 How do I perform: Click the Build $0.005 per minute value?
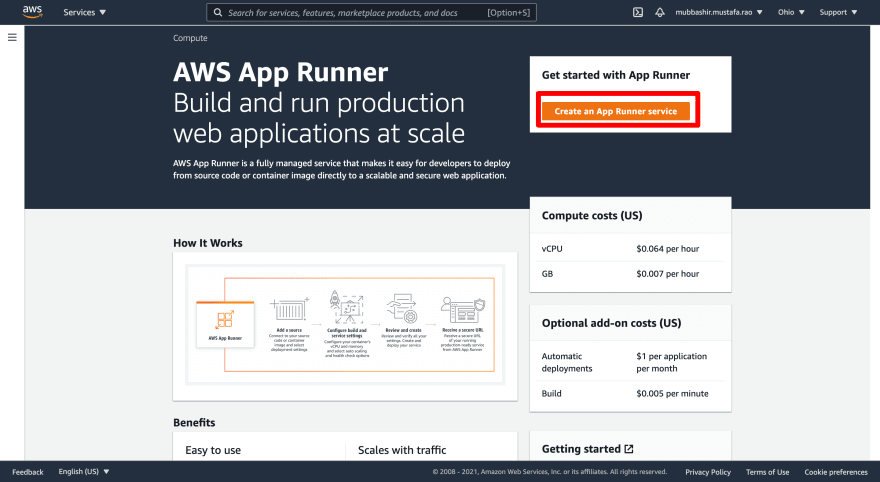672,393
